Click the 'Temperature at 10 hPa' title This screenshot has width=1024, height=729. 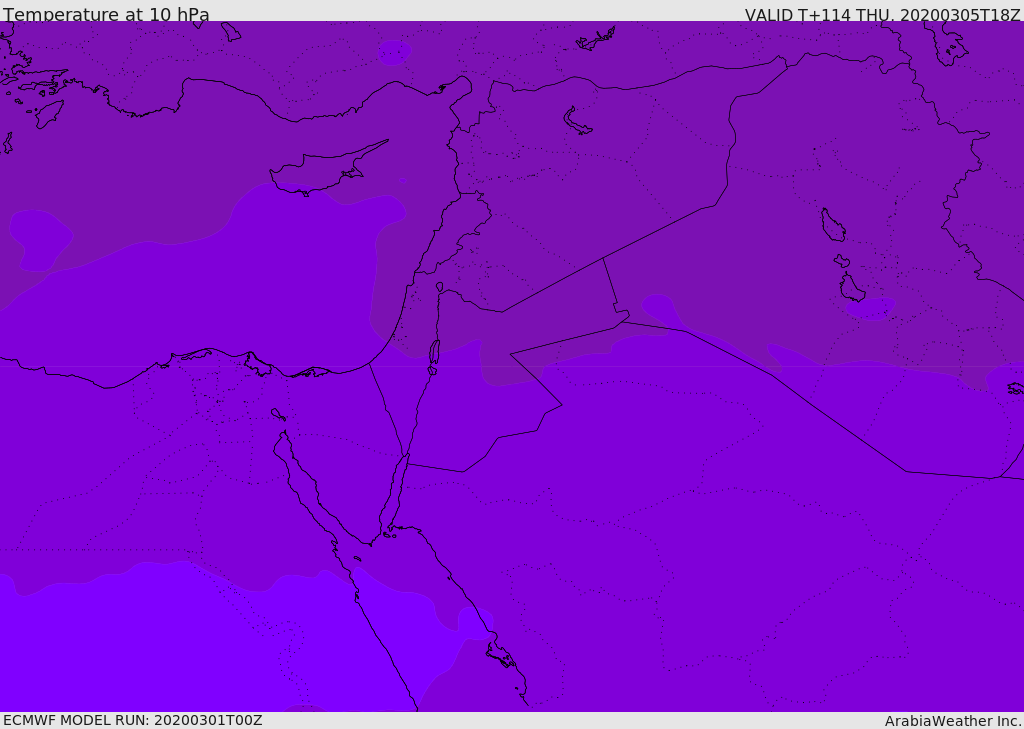[106, 15]
